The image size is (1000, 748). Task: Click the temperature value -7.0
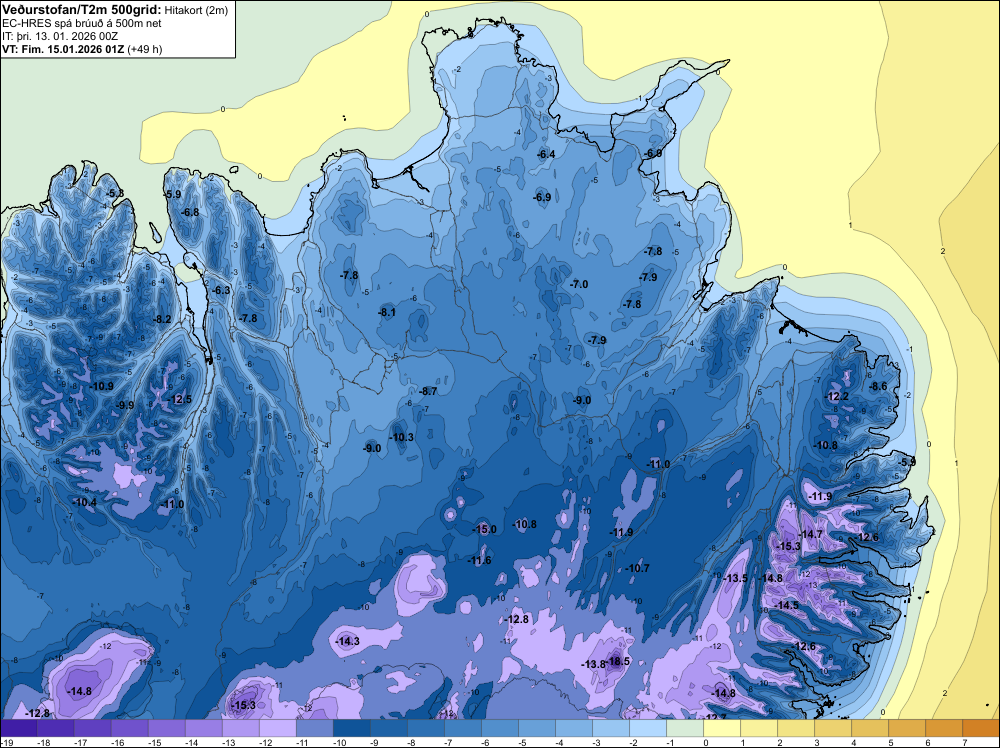click(579, 284)
